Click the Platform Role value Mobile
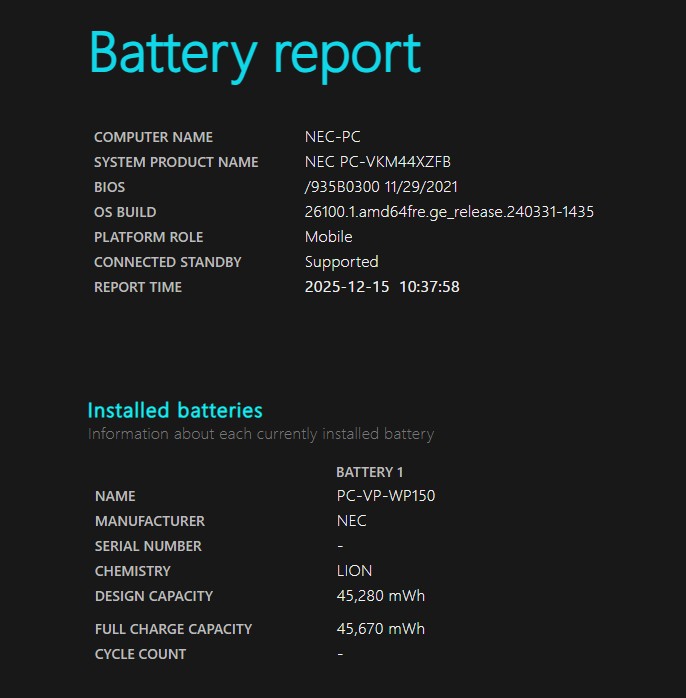 (328, 237)
